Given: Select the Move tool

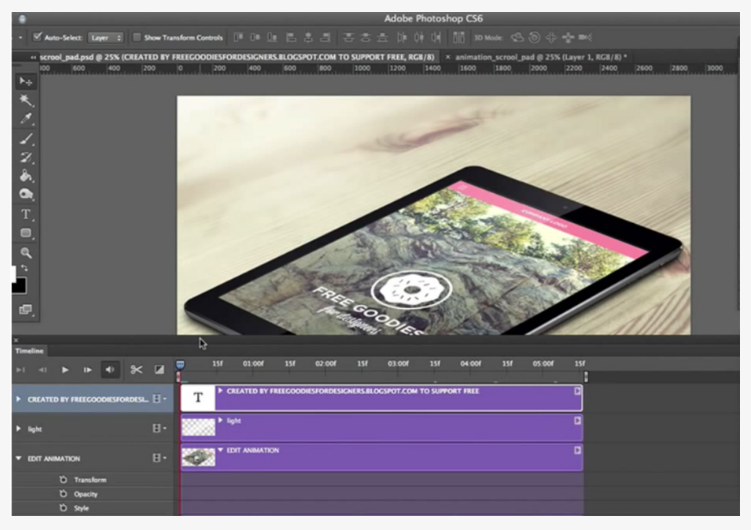Looking at the screenshot, I should click(x=26, y=82).
